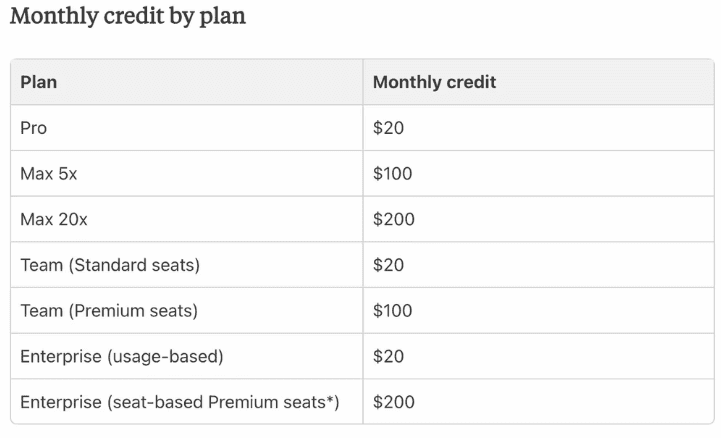
Task: Click the asterisk after 'Premium seats'
Action: click(x=330, y=399)
